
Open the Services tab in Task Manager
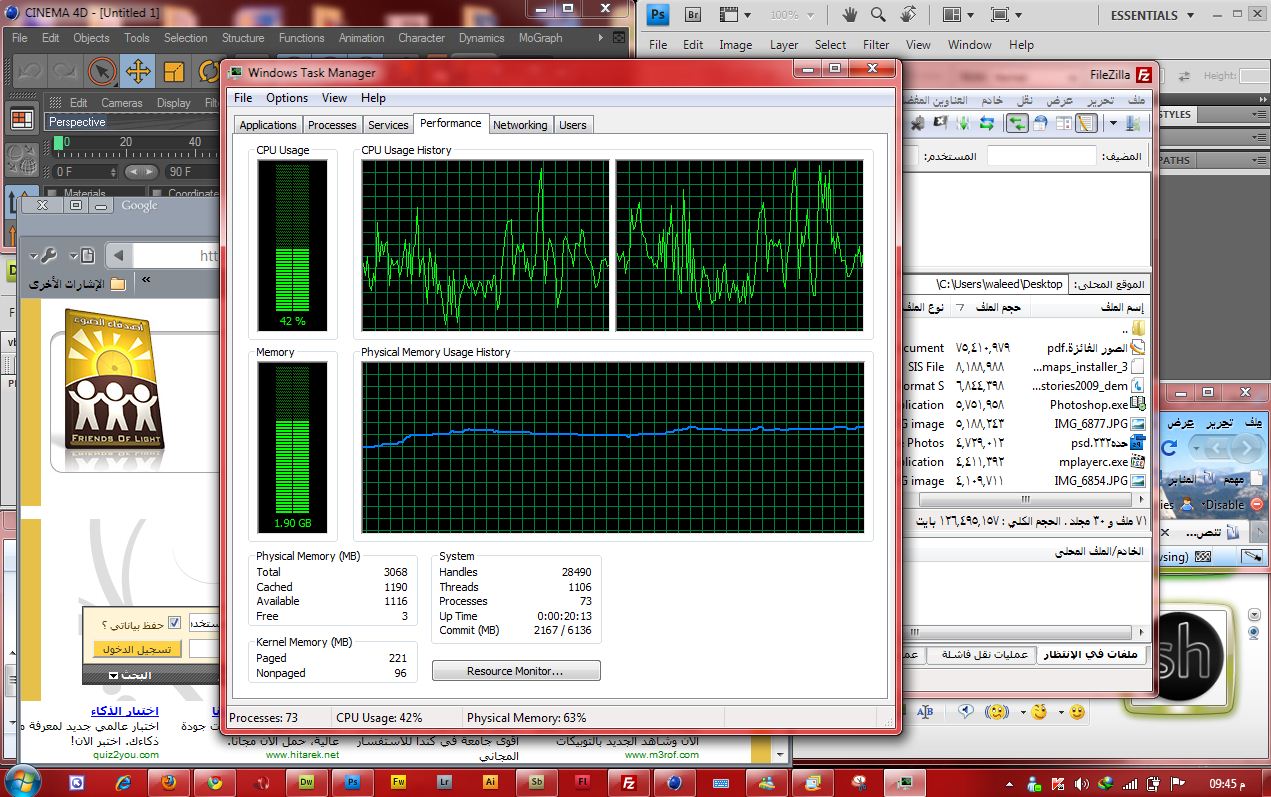[388, 125]
